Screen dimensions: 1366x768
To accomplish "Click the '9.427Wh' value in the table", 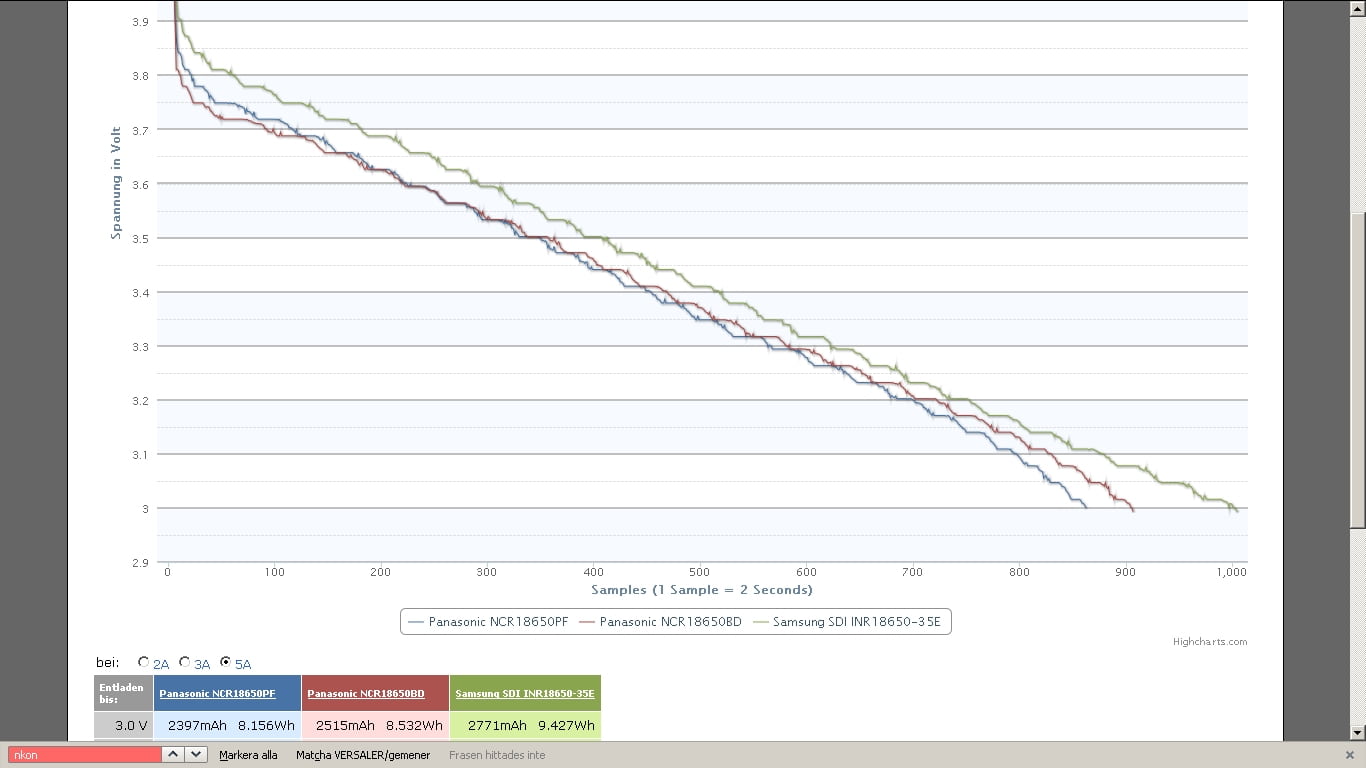I will (x=566, y=726).
